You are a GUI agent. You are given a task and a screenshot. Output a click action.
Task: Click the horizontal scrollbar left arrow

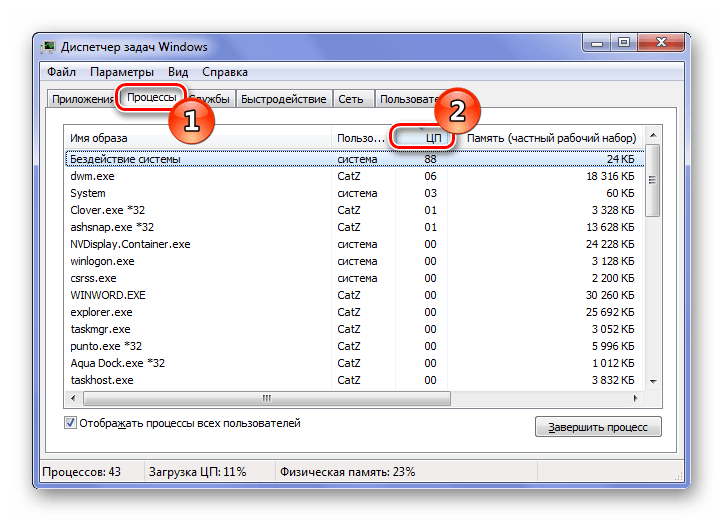coord(73,398)
